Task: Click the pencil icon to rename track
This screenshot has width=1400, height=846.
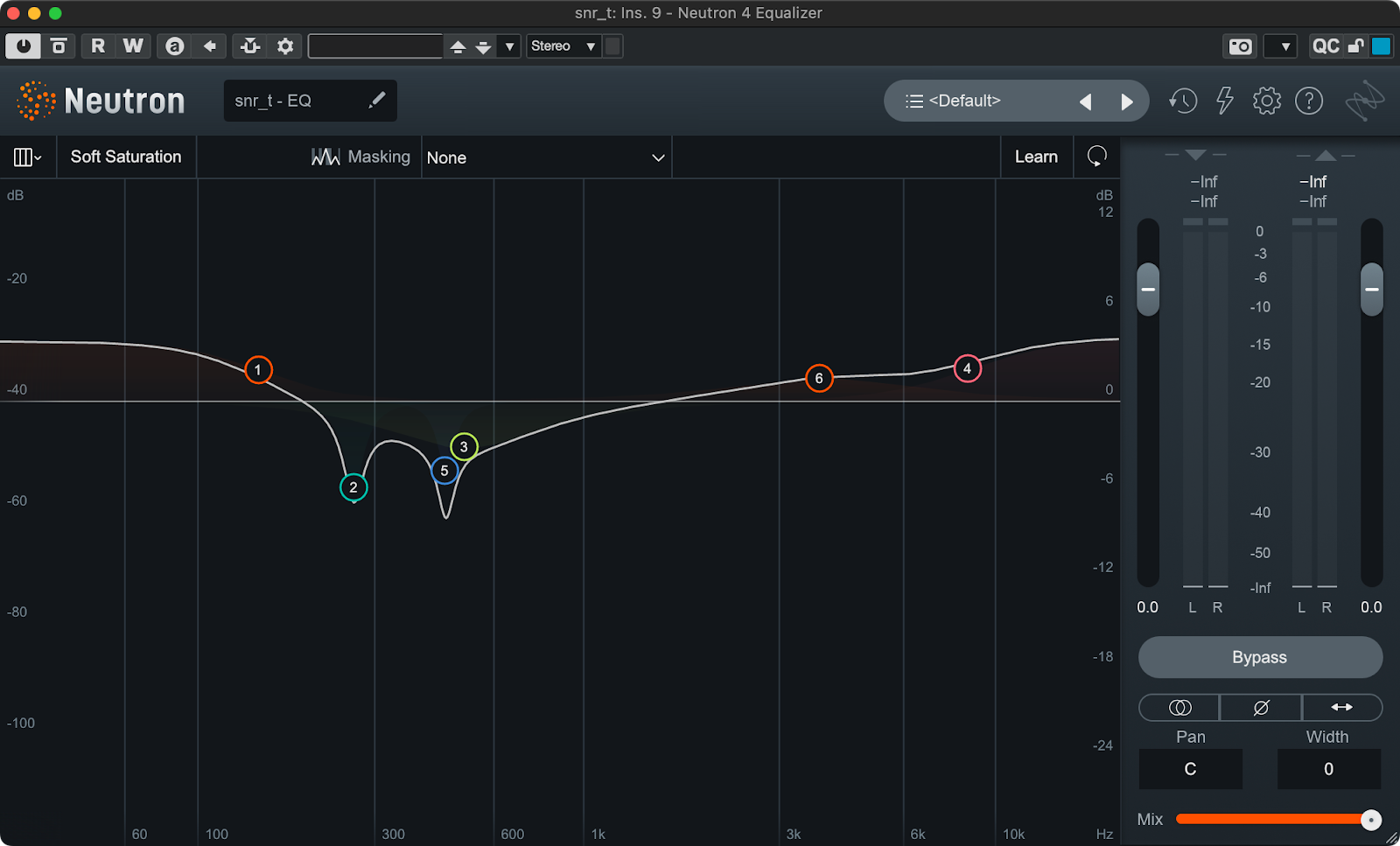Action: point(376,101)
